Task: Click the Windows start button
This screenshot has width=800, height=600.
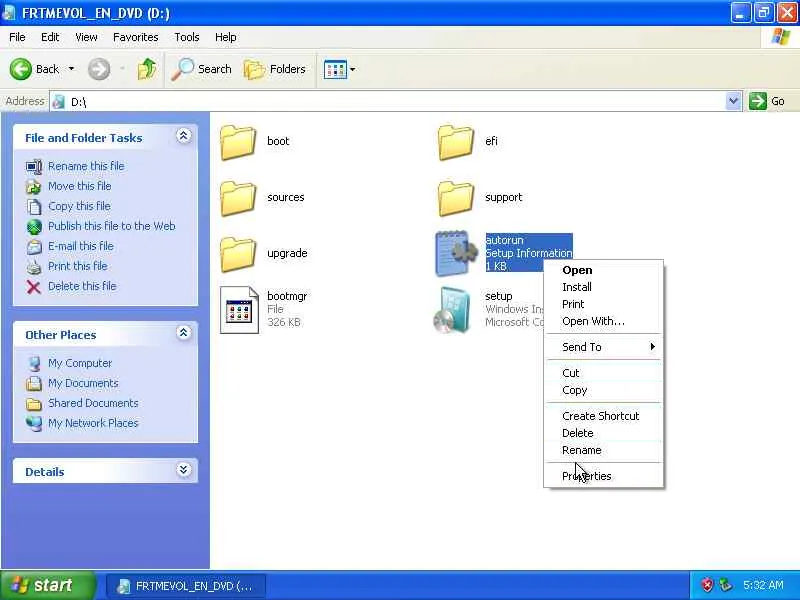Action: point(47,585)
